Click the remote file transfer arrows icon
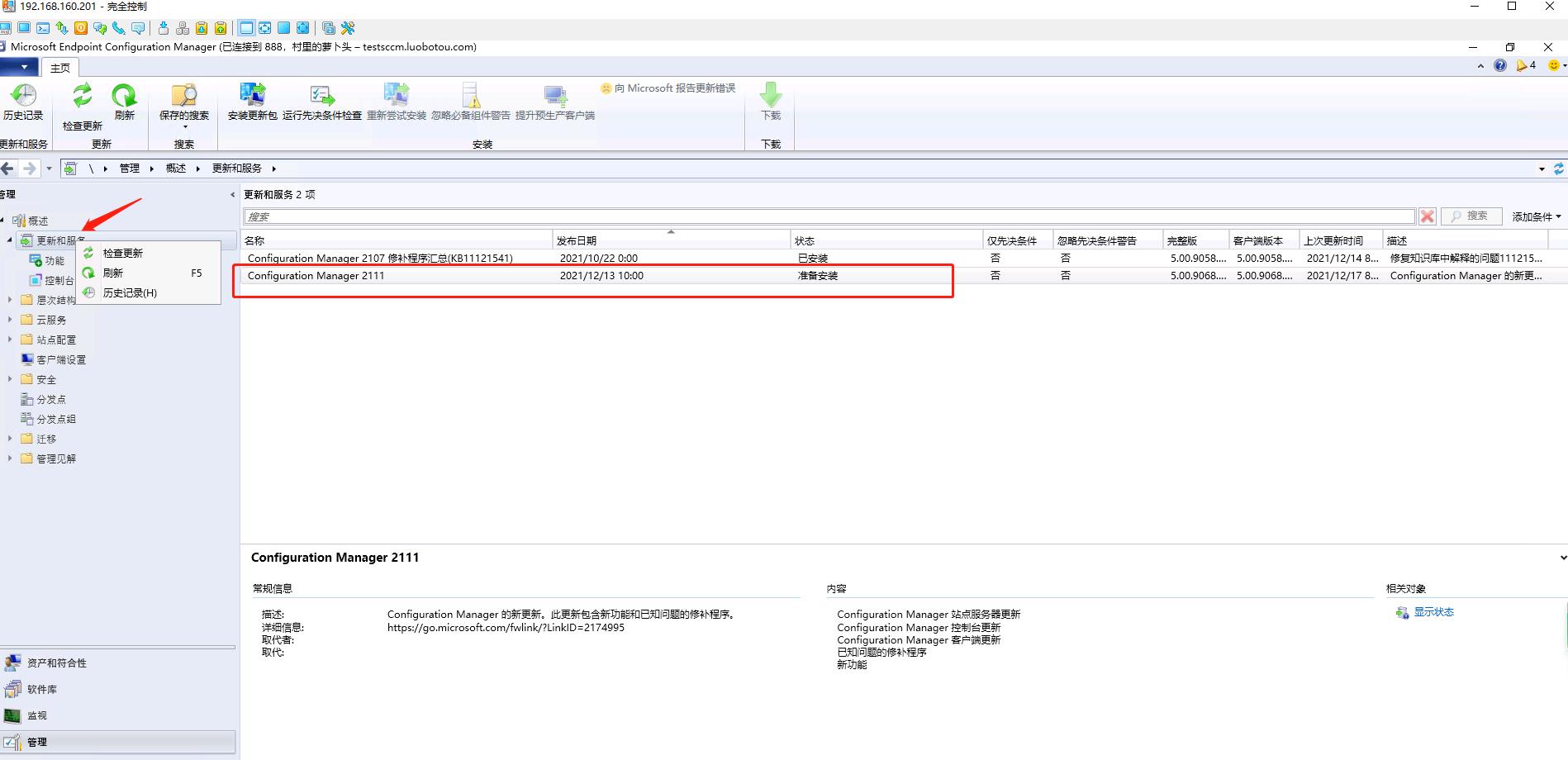Screen dimensions: 1568x760 [x=62, y=28]
